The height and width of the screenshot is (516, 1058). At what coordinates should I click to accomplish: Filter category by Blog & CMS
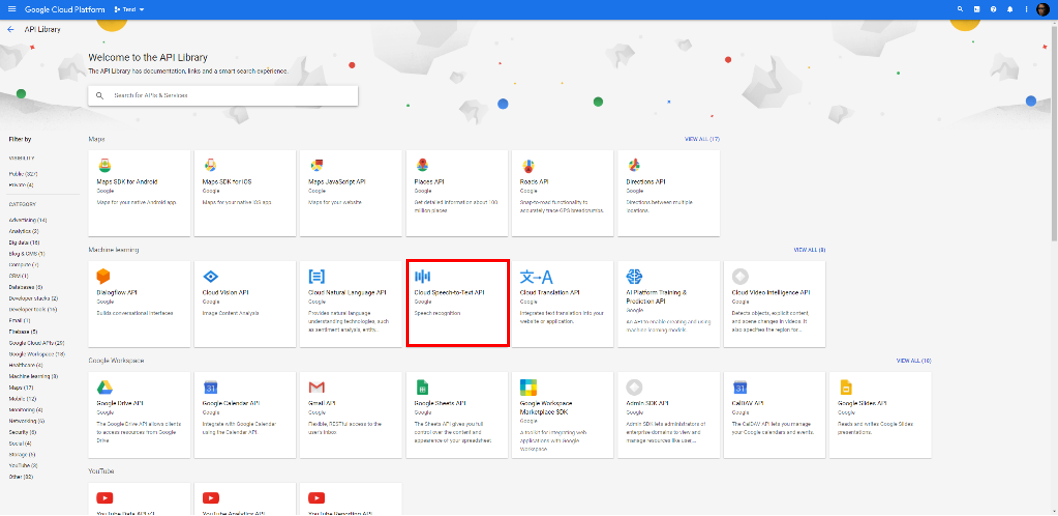(x=27, y=254)
